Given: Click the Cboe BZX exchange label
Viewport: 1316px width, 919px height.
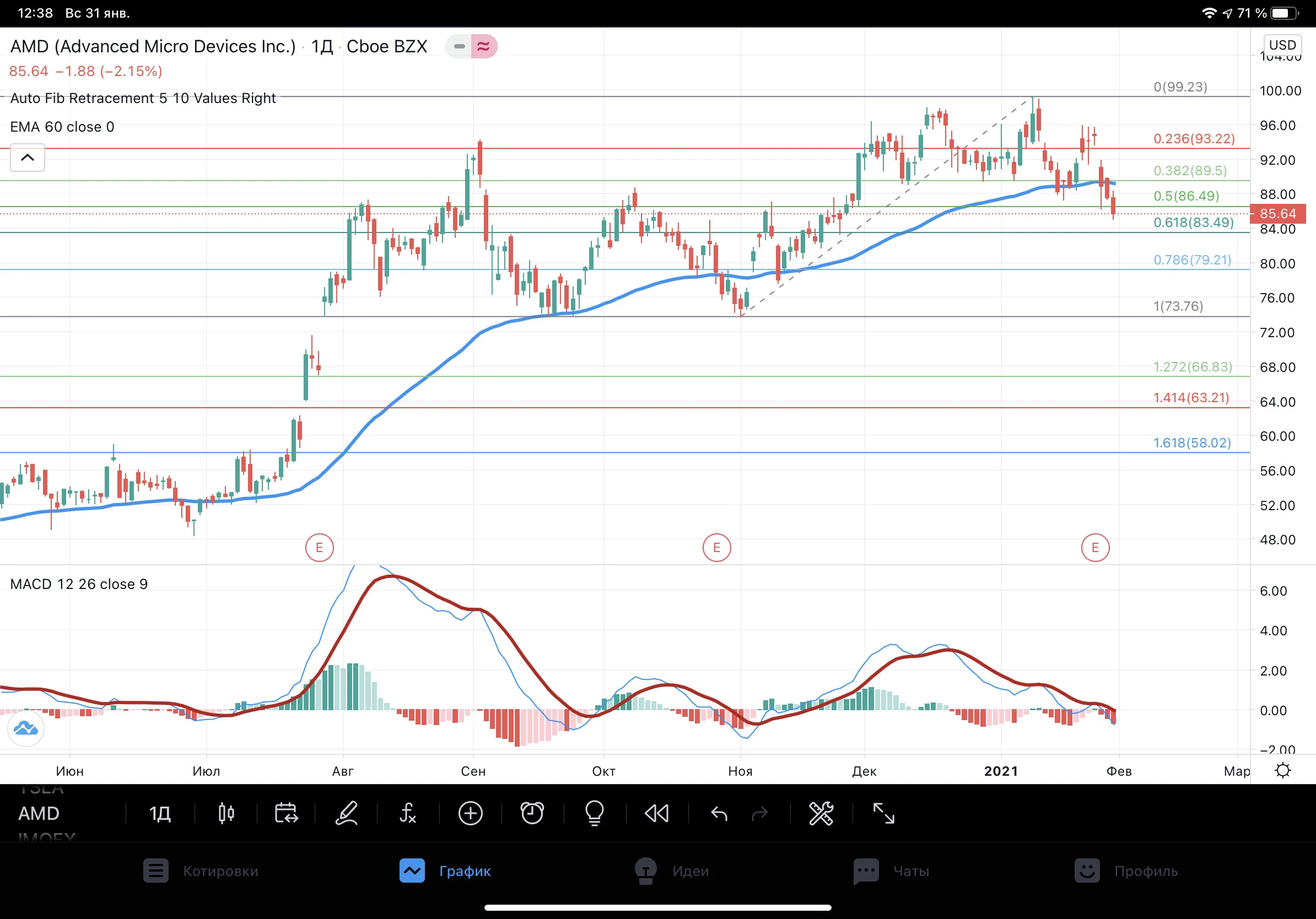Looking at the screenshot, I should coord(387,46).
